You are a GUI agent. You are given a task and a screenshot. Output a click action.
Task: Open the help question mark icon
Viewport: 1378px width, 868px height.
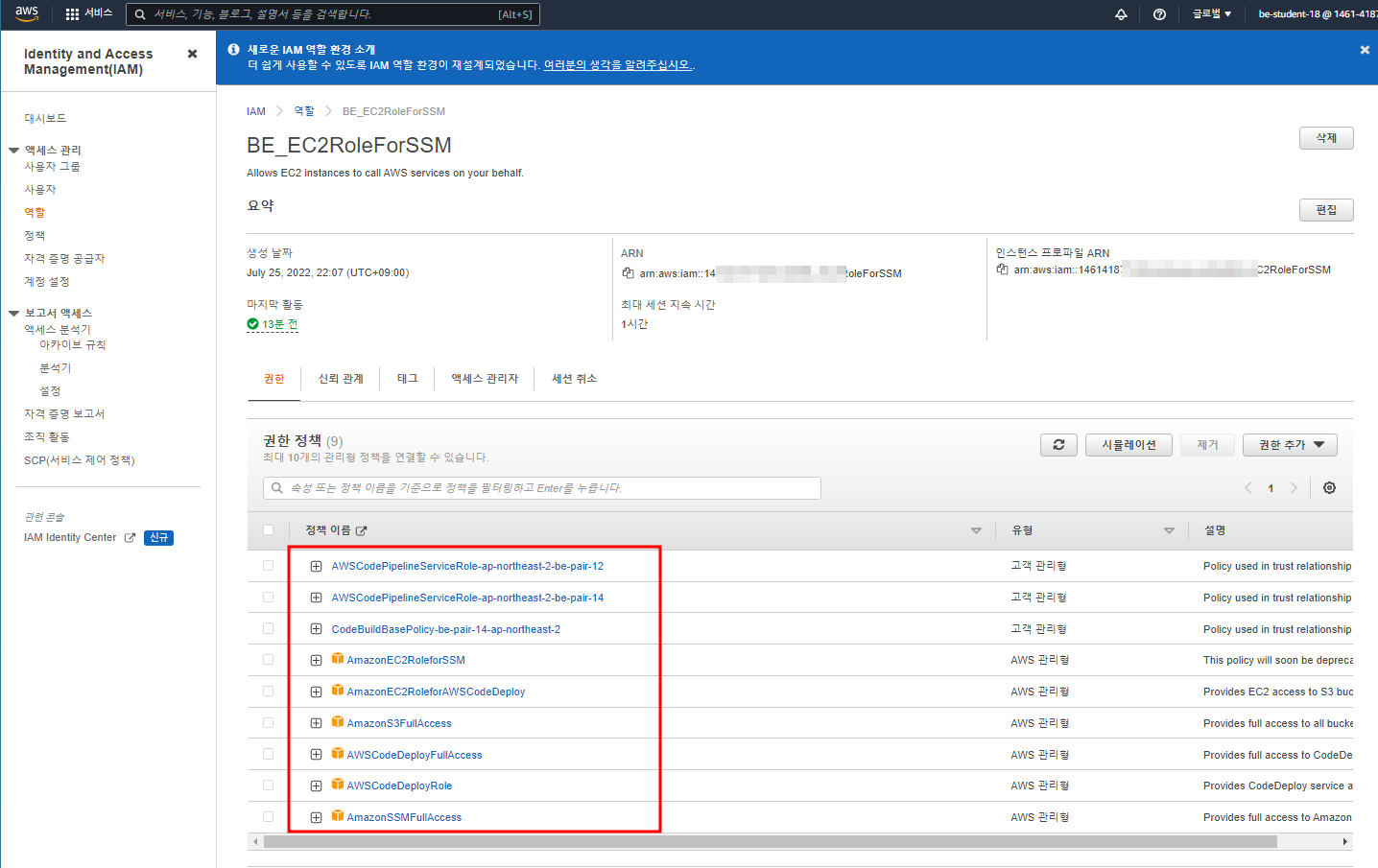pyautogui.click(x=1159, y=14)
